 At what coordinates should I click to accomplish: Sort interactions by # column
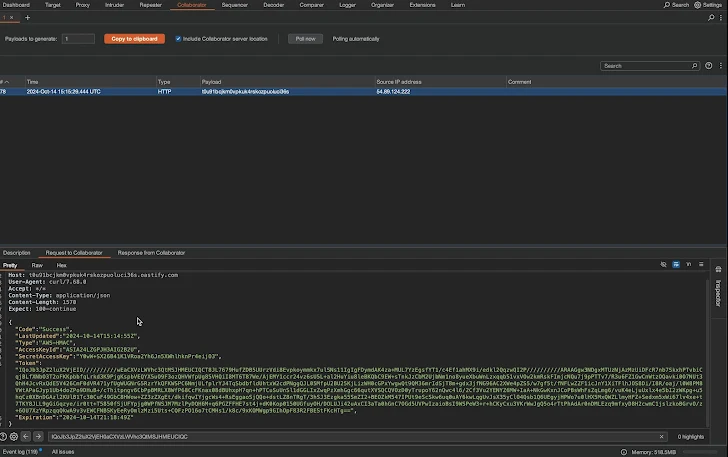pyautogui.click(x=5, y=82)
